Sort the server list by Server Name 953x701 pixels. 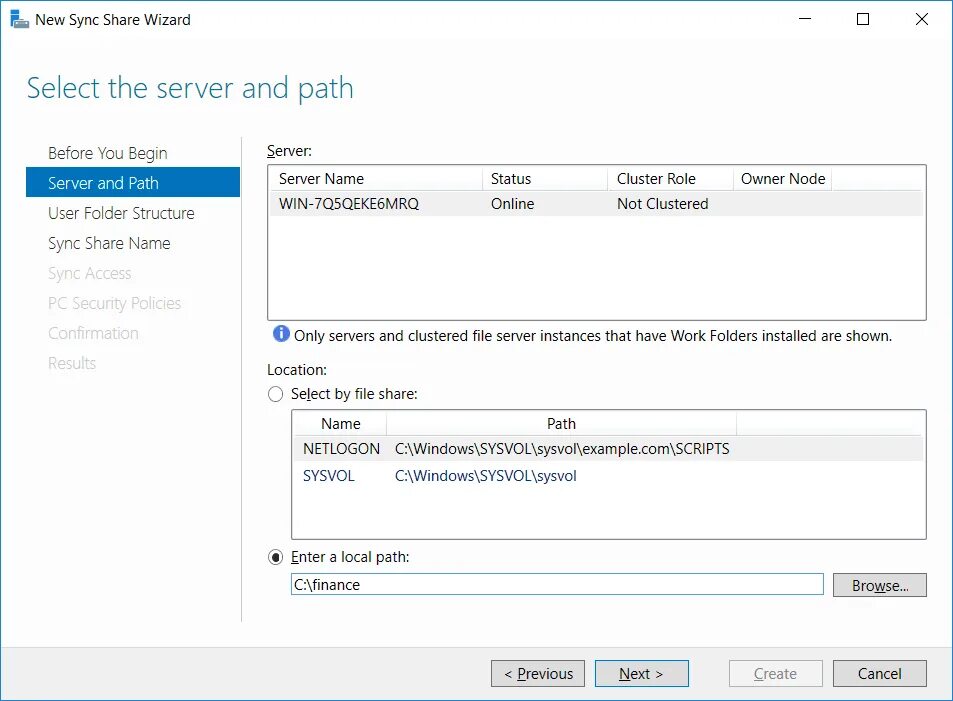coord(376,179)
